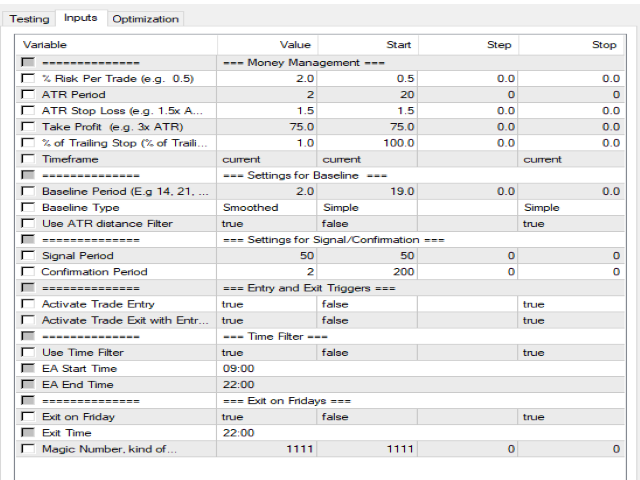Viewport: 640px width, 480px height.
Task: Enable the % Risk Per Trade checkbox
Action: pyautogui.click(x=28, y=79)
